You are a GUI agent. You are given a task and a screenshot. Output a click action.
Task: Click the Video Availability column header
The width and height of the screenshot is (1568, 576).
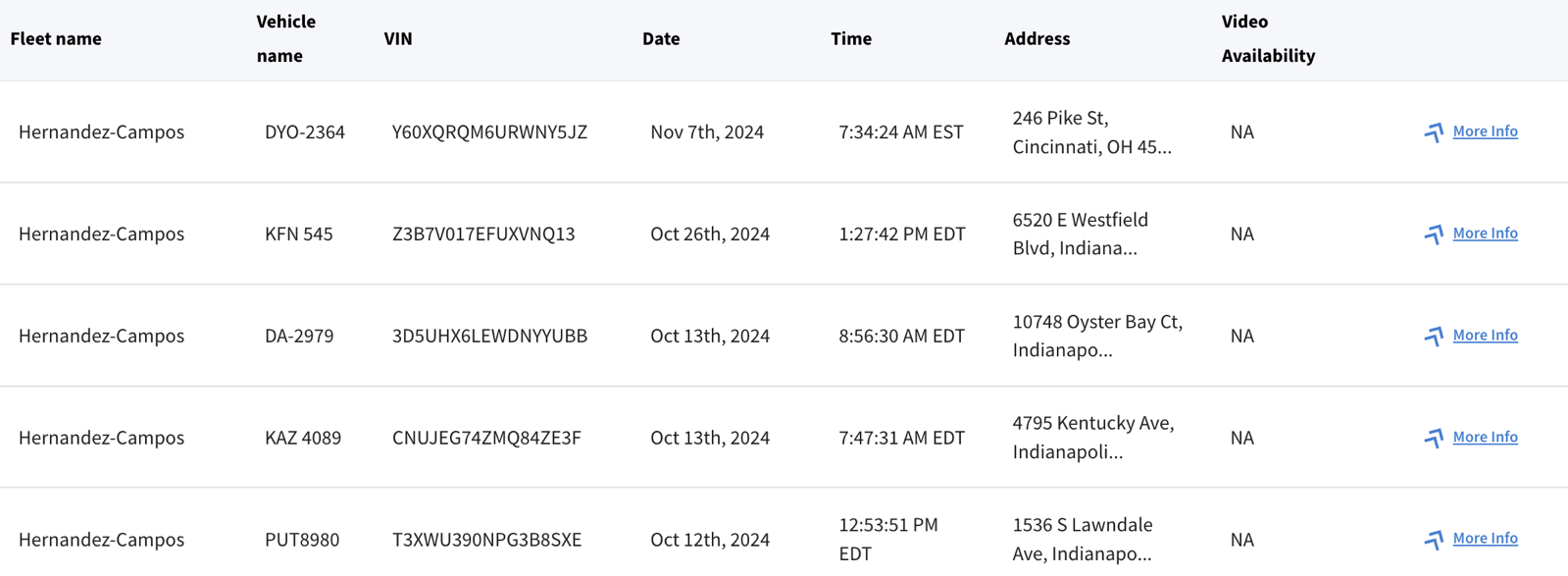1268,39
